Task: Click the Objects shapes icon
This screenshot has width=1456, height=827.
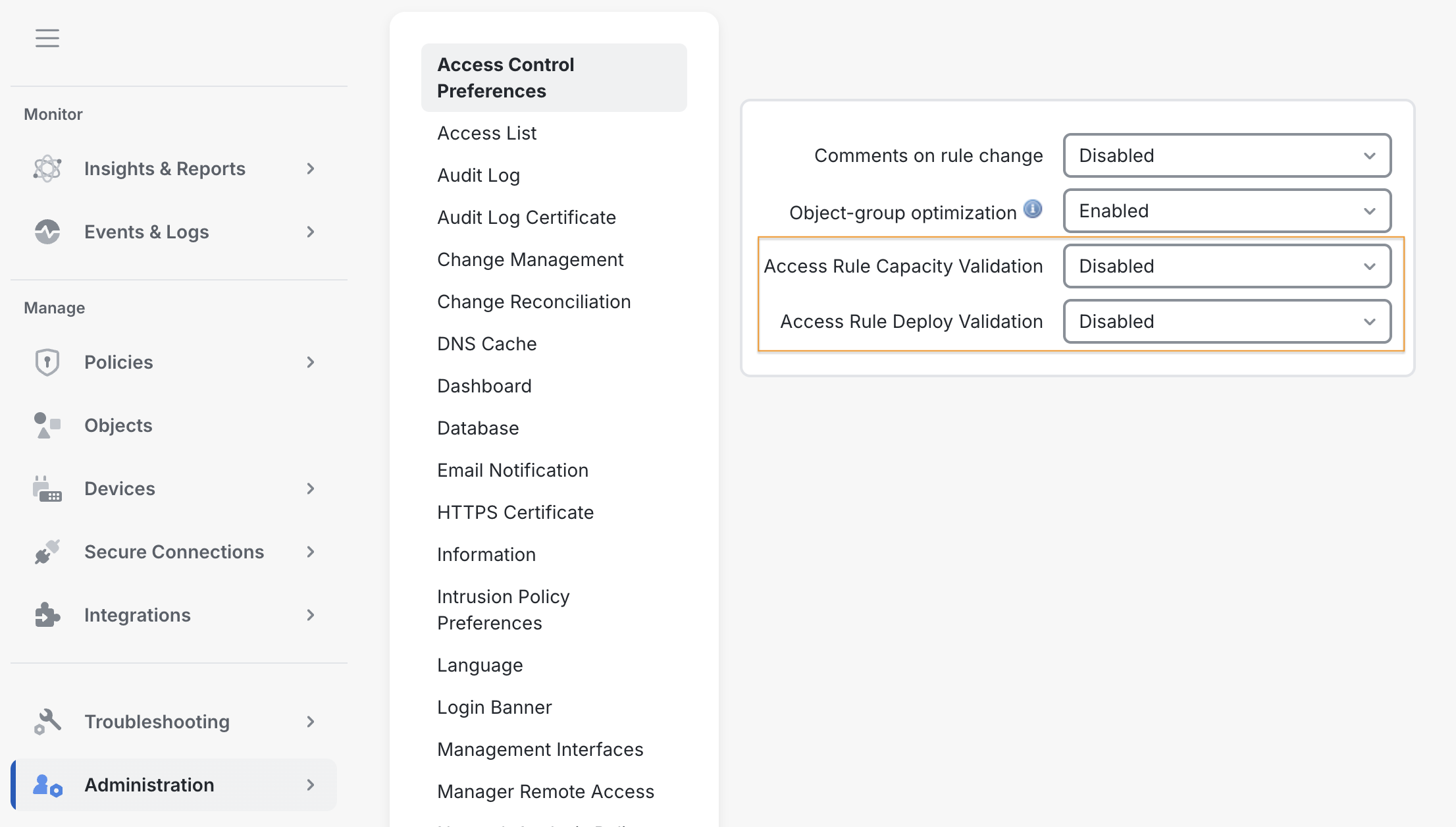Action: [47, 425]
